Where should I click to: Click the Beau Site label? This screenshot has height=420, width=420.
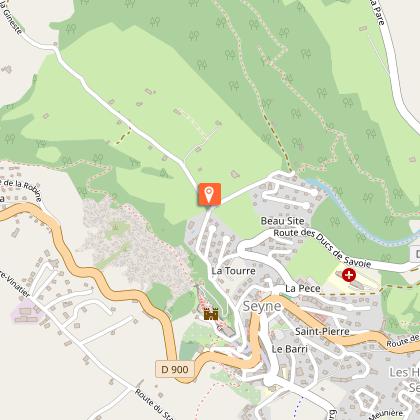[x=282, y=221]
